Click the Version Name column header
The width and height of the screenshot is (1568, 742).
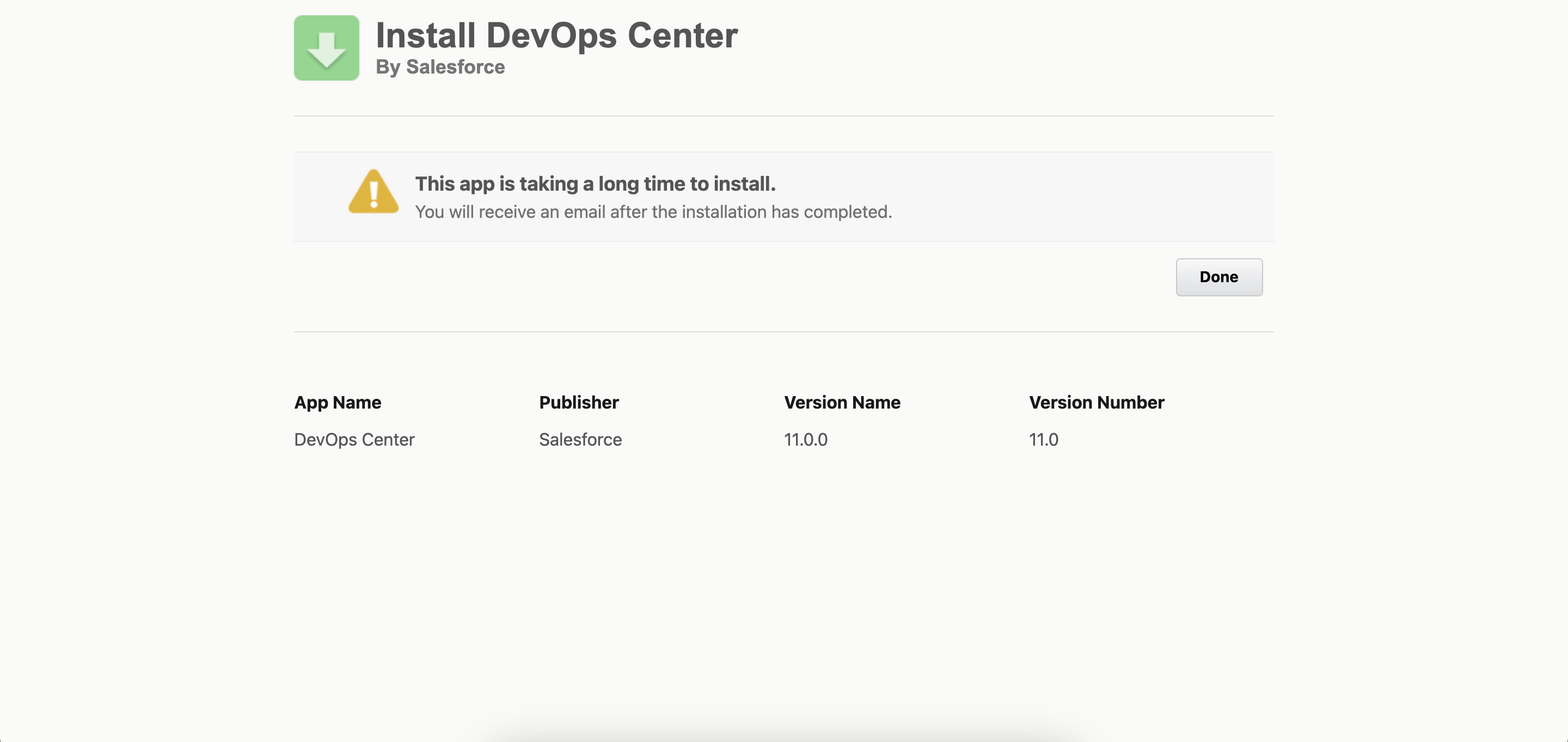click(x=842, y=402)
